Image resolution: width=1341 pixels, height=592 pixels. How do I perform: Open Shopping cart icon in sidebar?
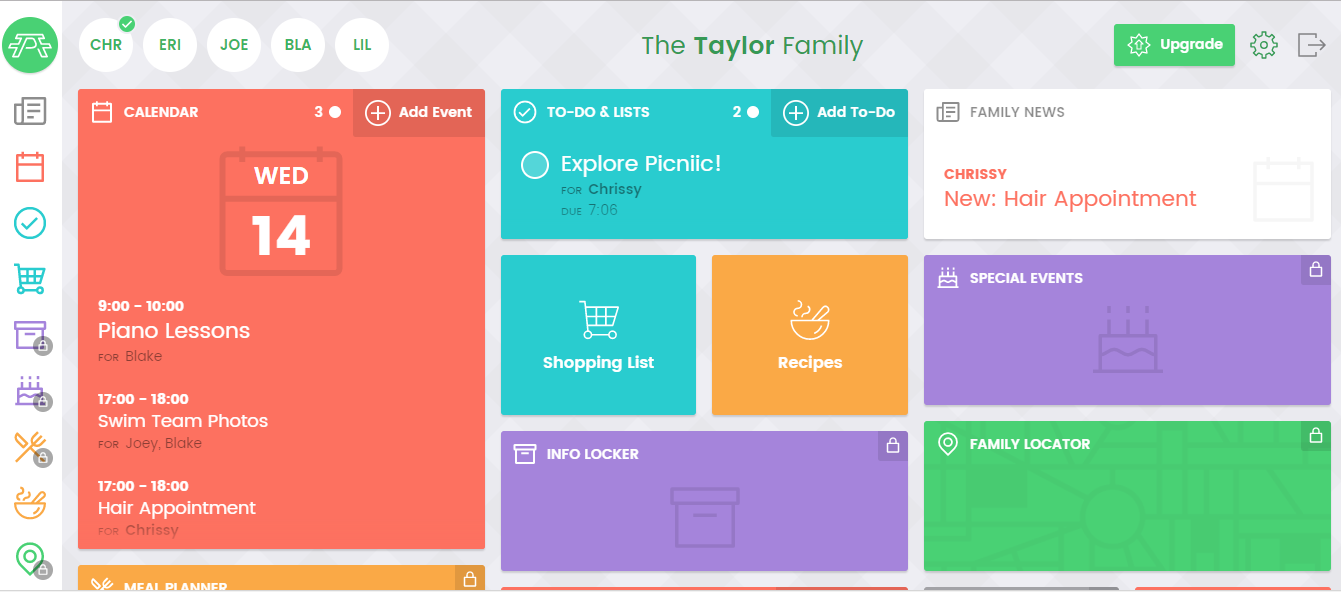(x=30, y=279)
